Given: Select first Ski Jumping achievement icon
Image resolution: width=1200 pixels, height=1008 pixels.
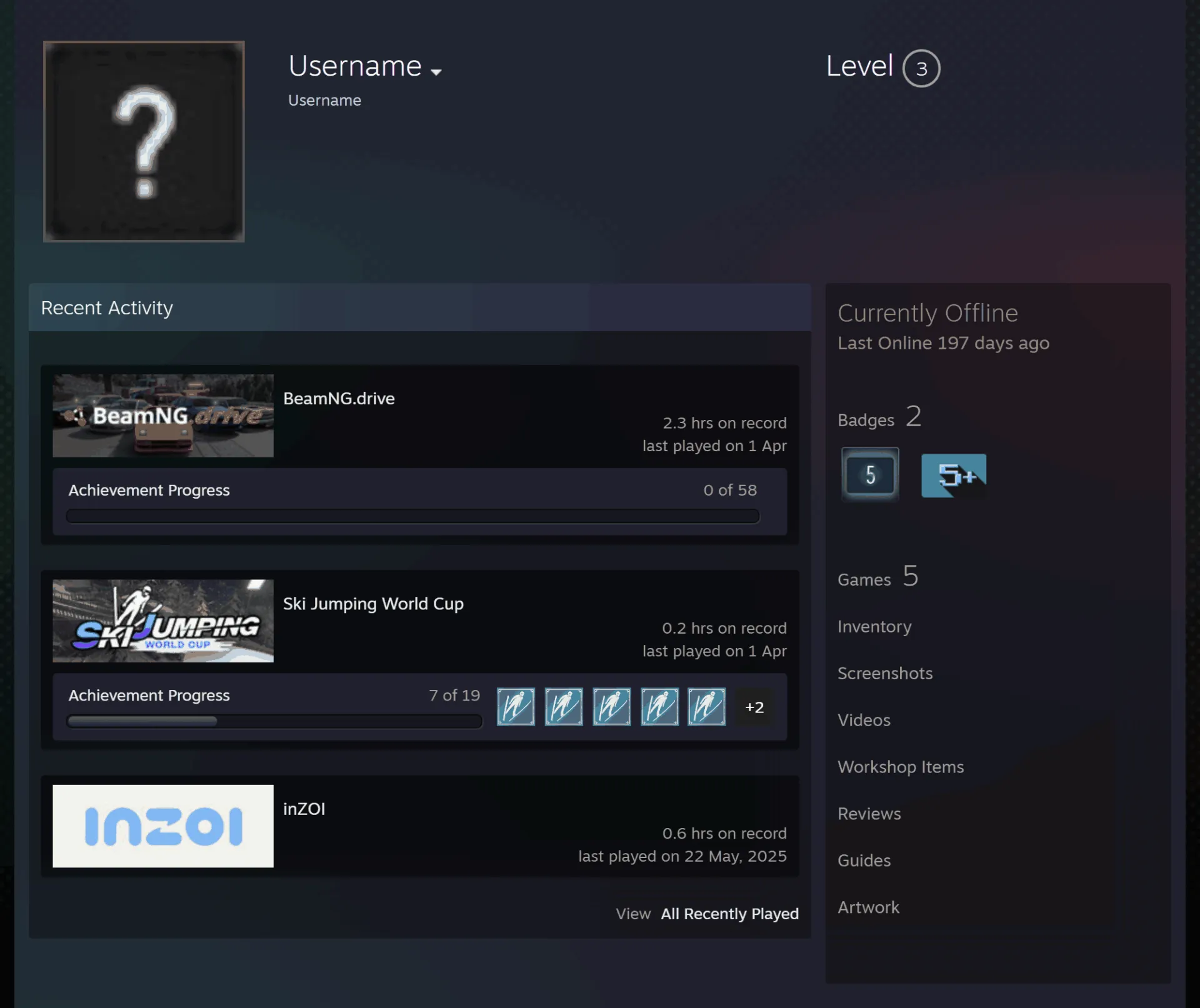Looking at the screenshot, I should click(516, 707).
